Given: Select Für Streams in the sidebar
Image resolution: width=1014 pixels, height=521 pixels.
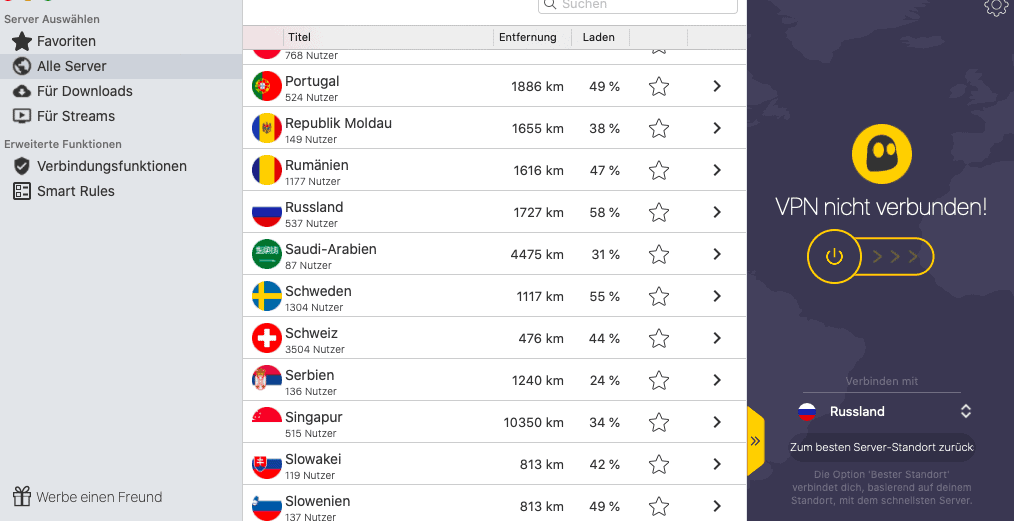Looking at the screenshot, I should [x=76, y=116].
